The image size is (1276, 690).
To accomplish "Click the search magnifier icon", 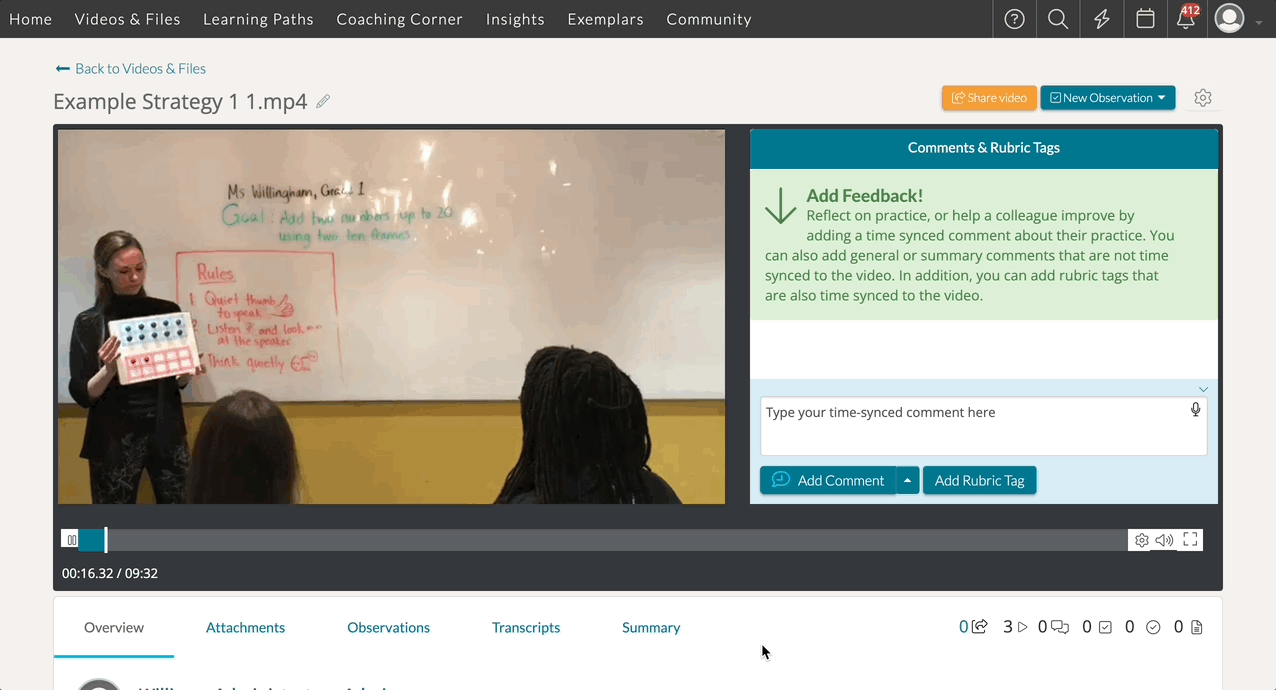I will 1058,19.
